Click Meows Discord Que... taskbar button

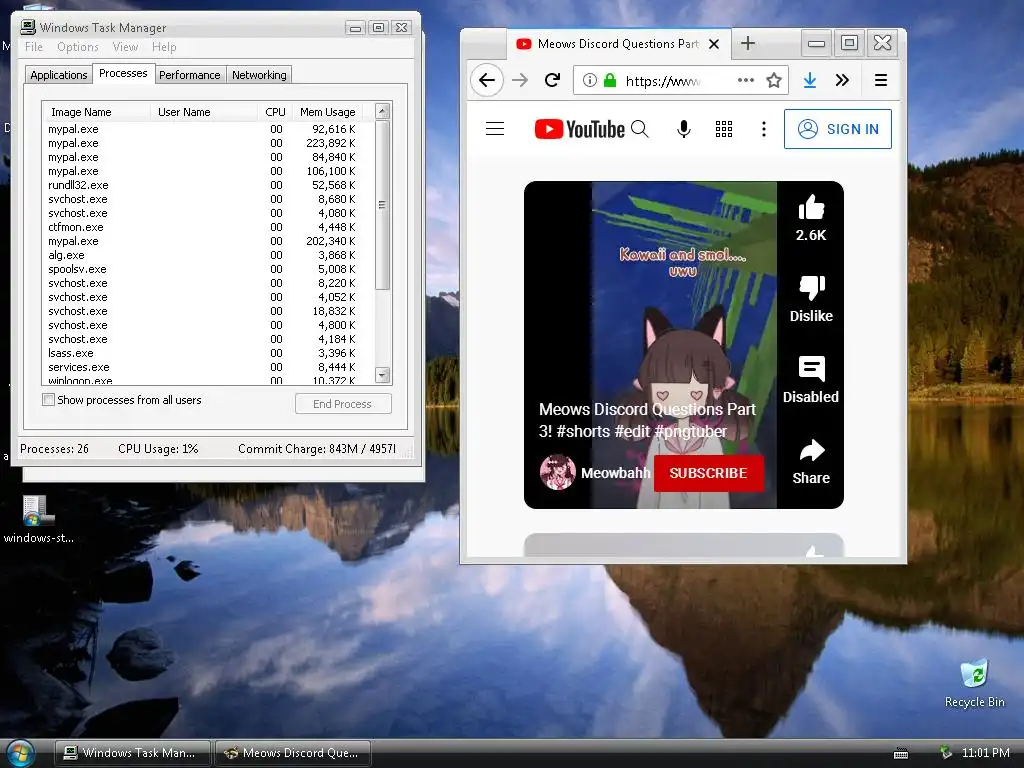pos(293,753)
